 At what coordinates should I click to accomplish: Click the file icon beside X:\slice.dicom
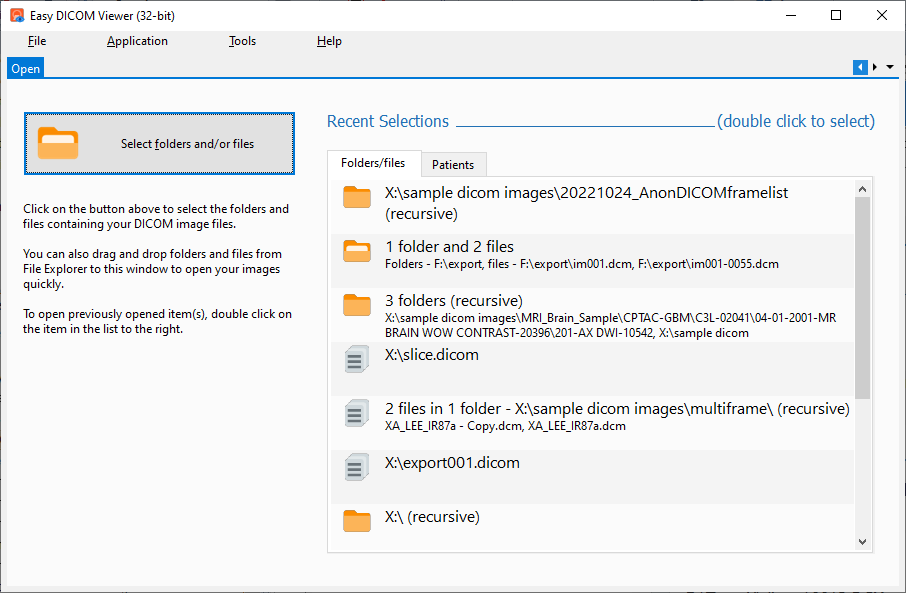(357, 359)
